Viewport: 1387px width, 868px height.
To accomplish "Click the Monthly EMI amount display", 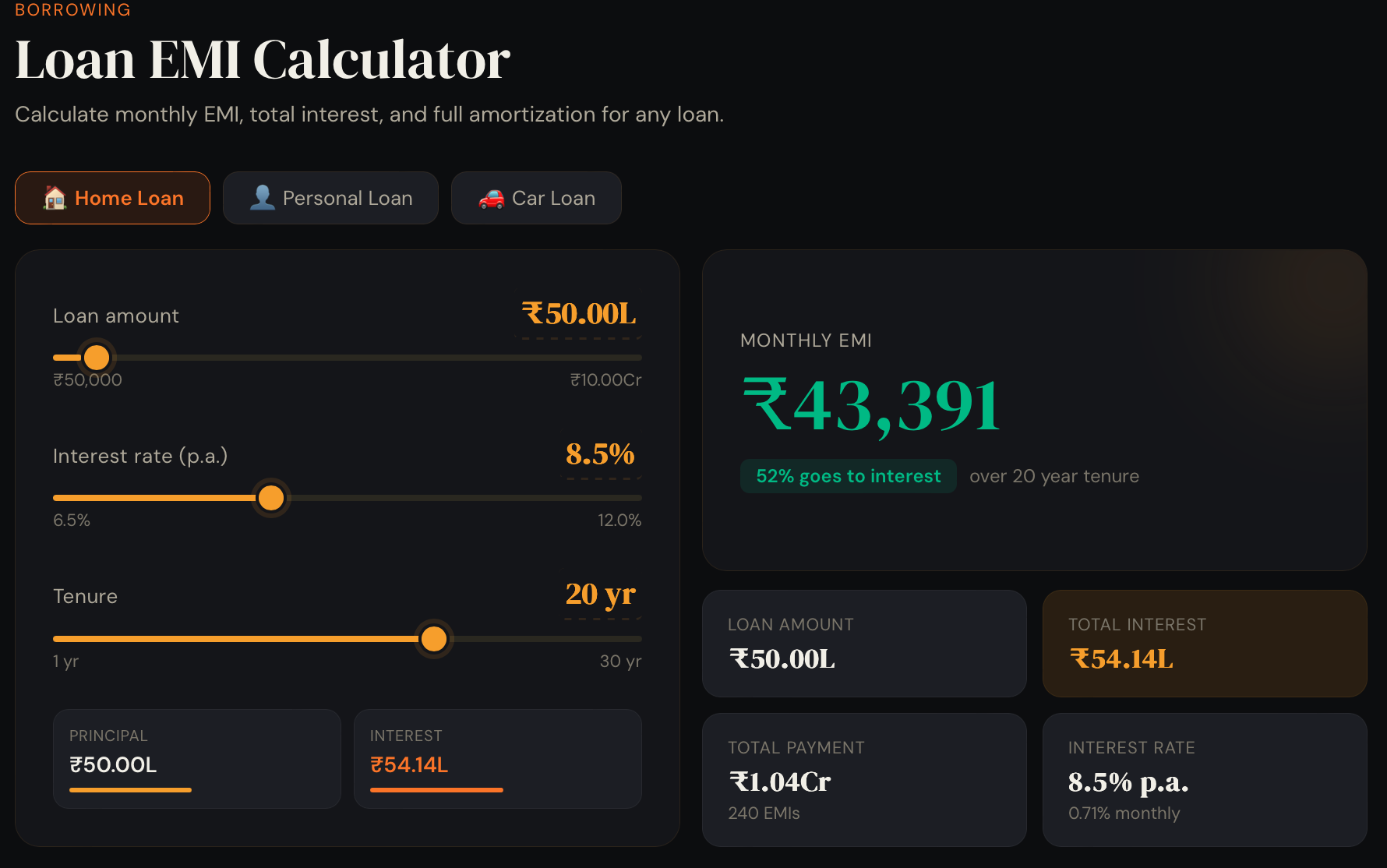I will pyautogui.click(x=870, y=404).
